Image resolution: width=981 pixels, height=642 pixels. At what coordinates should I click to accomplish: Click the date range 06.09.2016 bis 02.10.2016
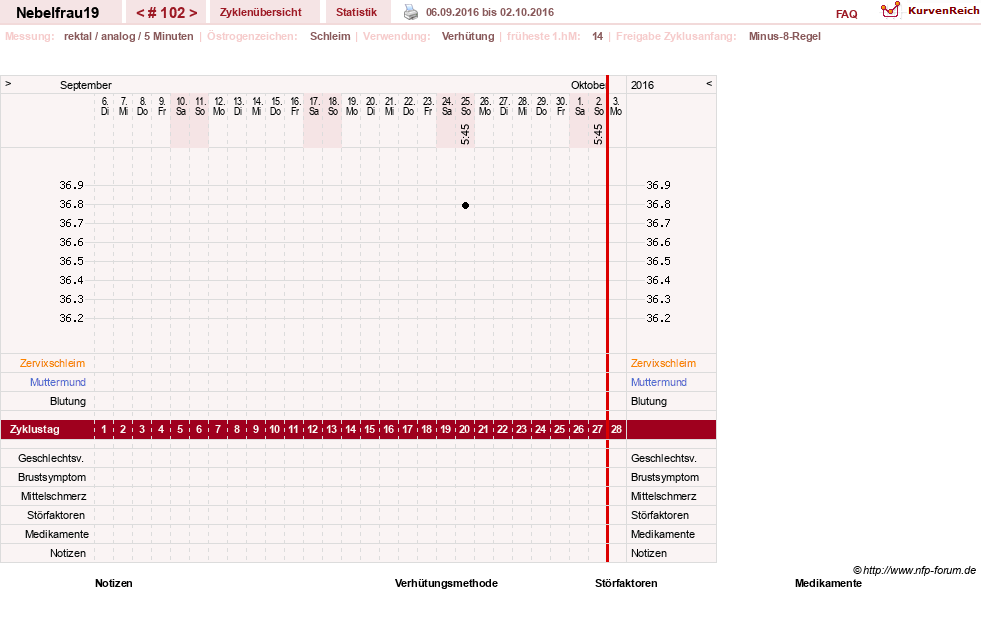[490, 12]
